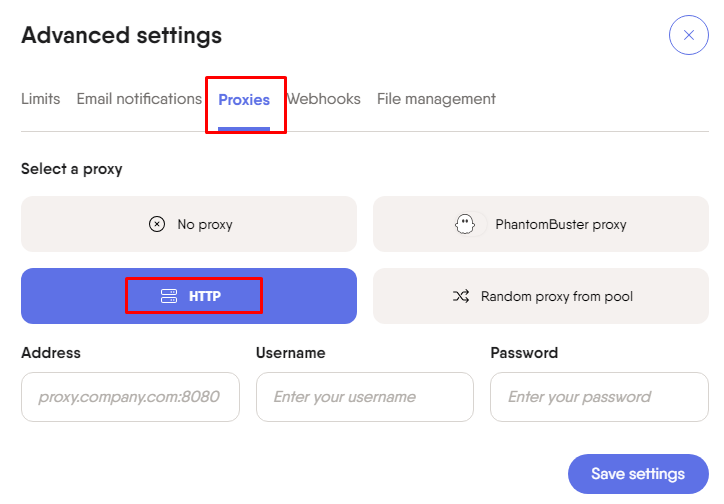Image resolution: width=724 pixels, height=504 pixels.
Task: Open the Email notifications tab
Action: coord(139,99)
